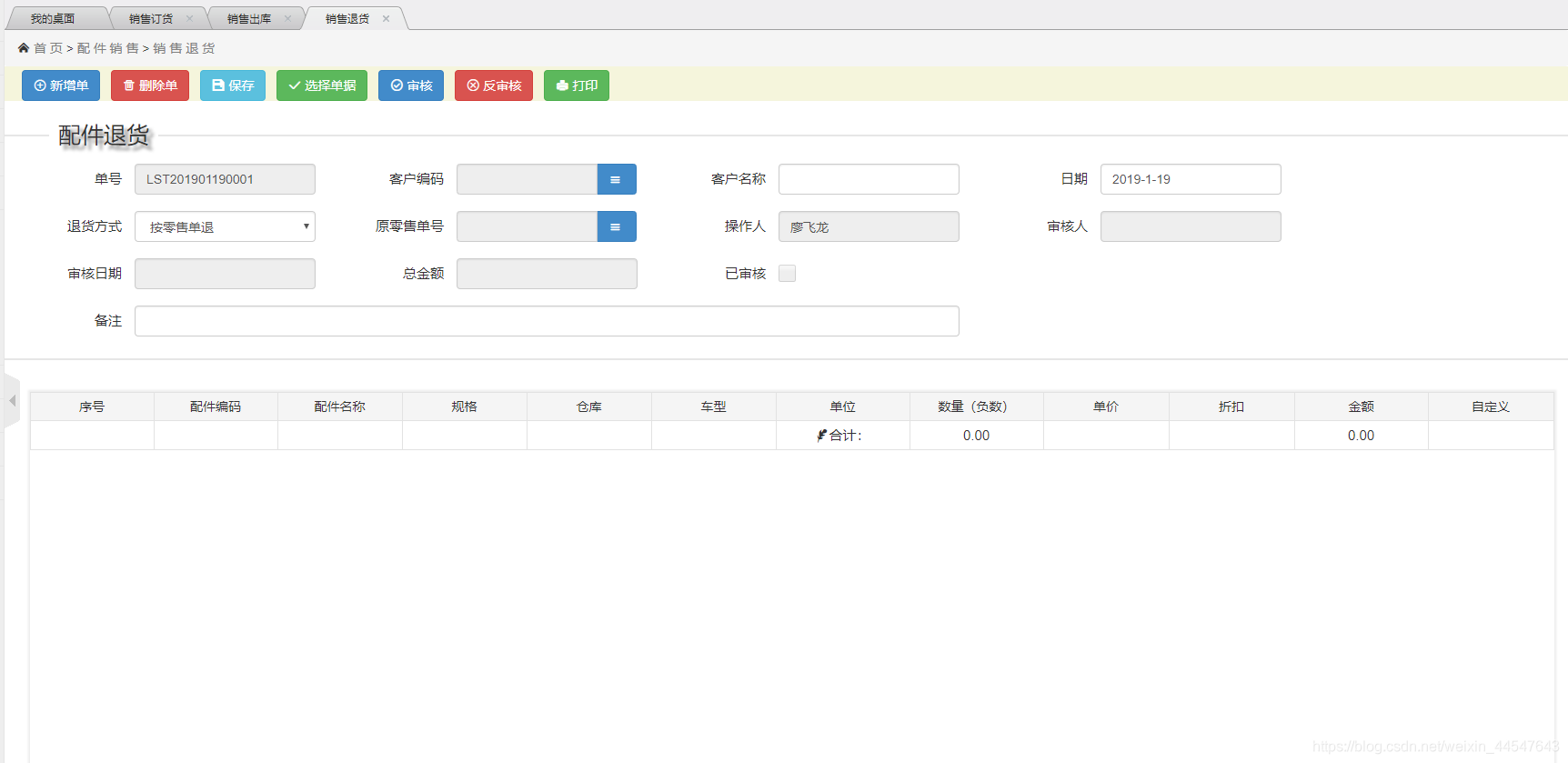Print the document with 打印 button
This screenshot has height=763, width=1568.
(x=577, y=85)
